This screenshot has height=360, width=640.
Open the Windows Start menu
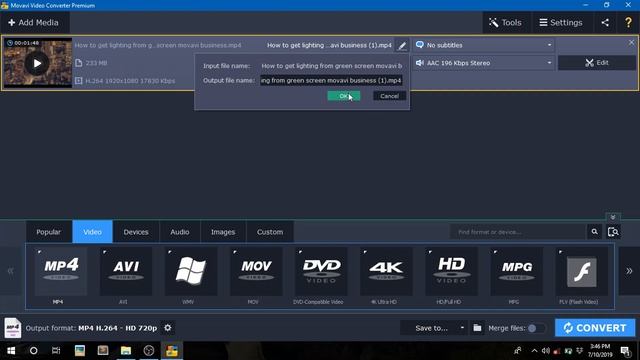click(11, 351)
